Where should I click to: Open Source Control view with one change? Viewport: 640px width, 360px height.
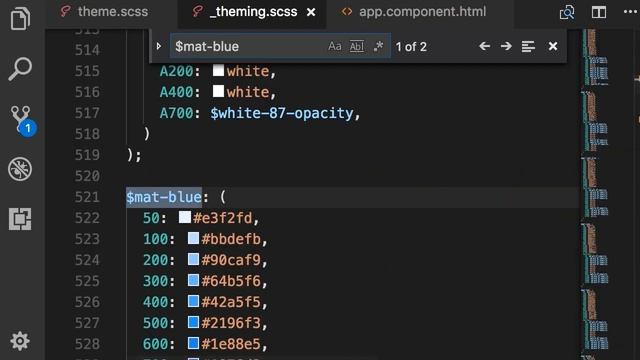[22, 120]
